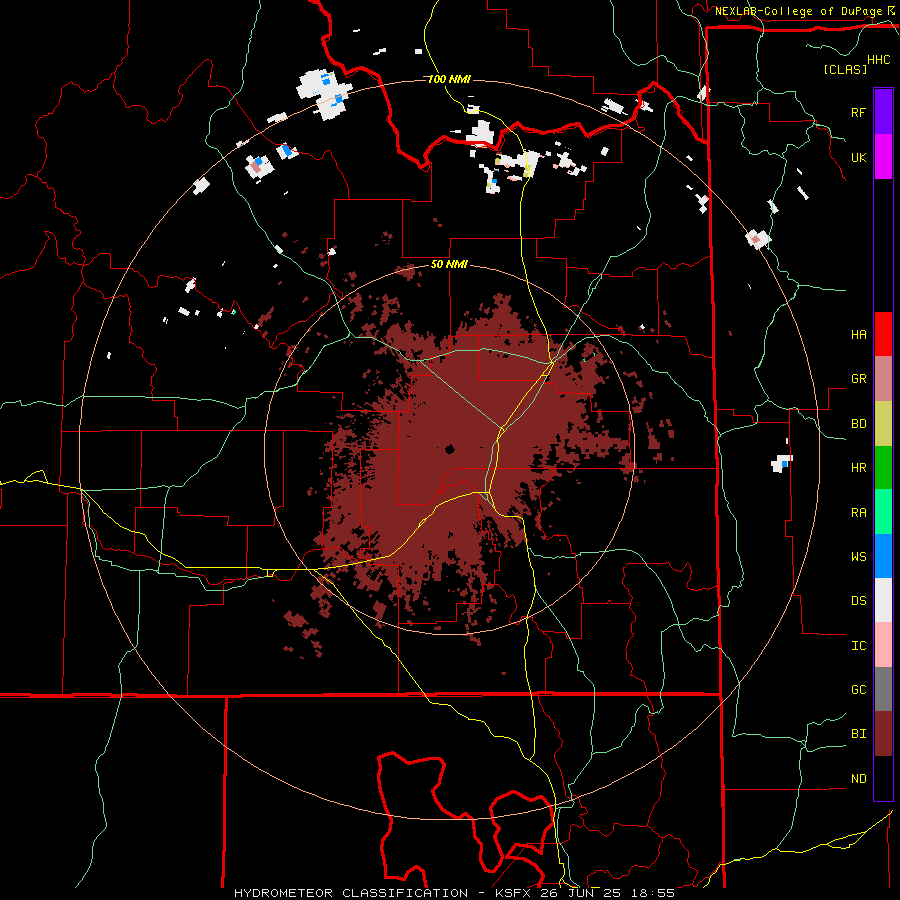The height and width of the screenshot is (900, 900).
Task: Click the '50 NMI' range ring label
Action: [449, 265]
